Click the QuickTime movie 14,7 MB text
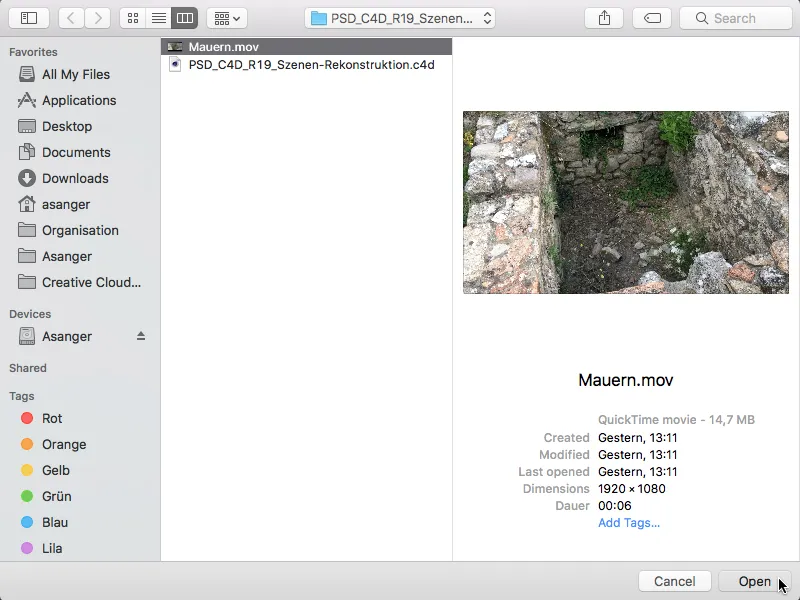800x600 pixels. click(x=676, y=420)
